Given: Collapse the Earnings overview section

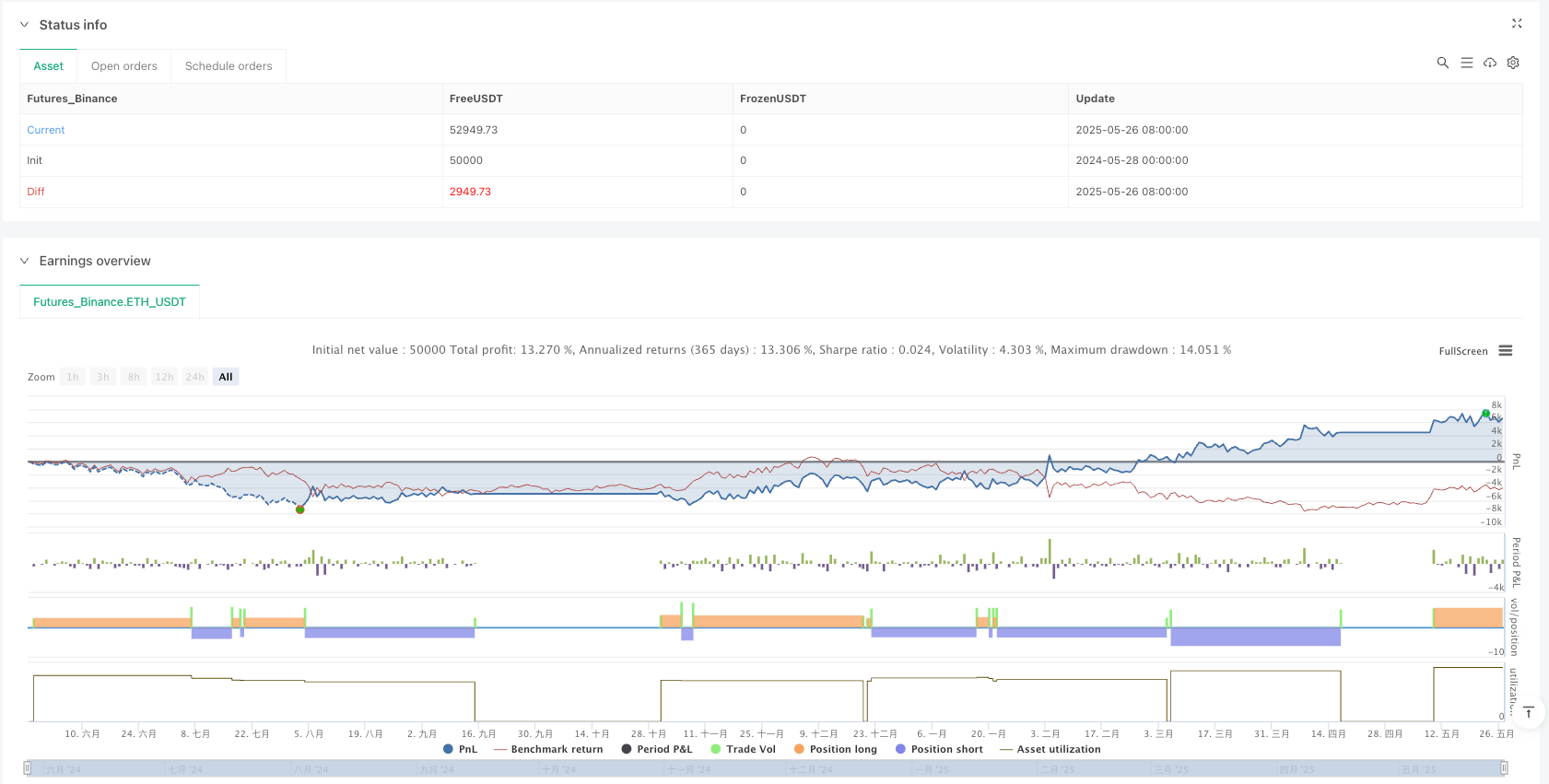Looking at the screenshot, I should [24, 261].
